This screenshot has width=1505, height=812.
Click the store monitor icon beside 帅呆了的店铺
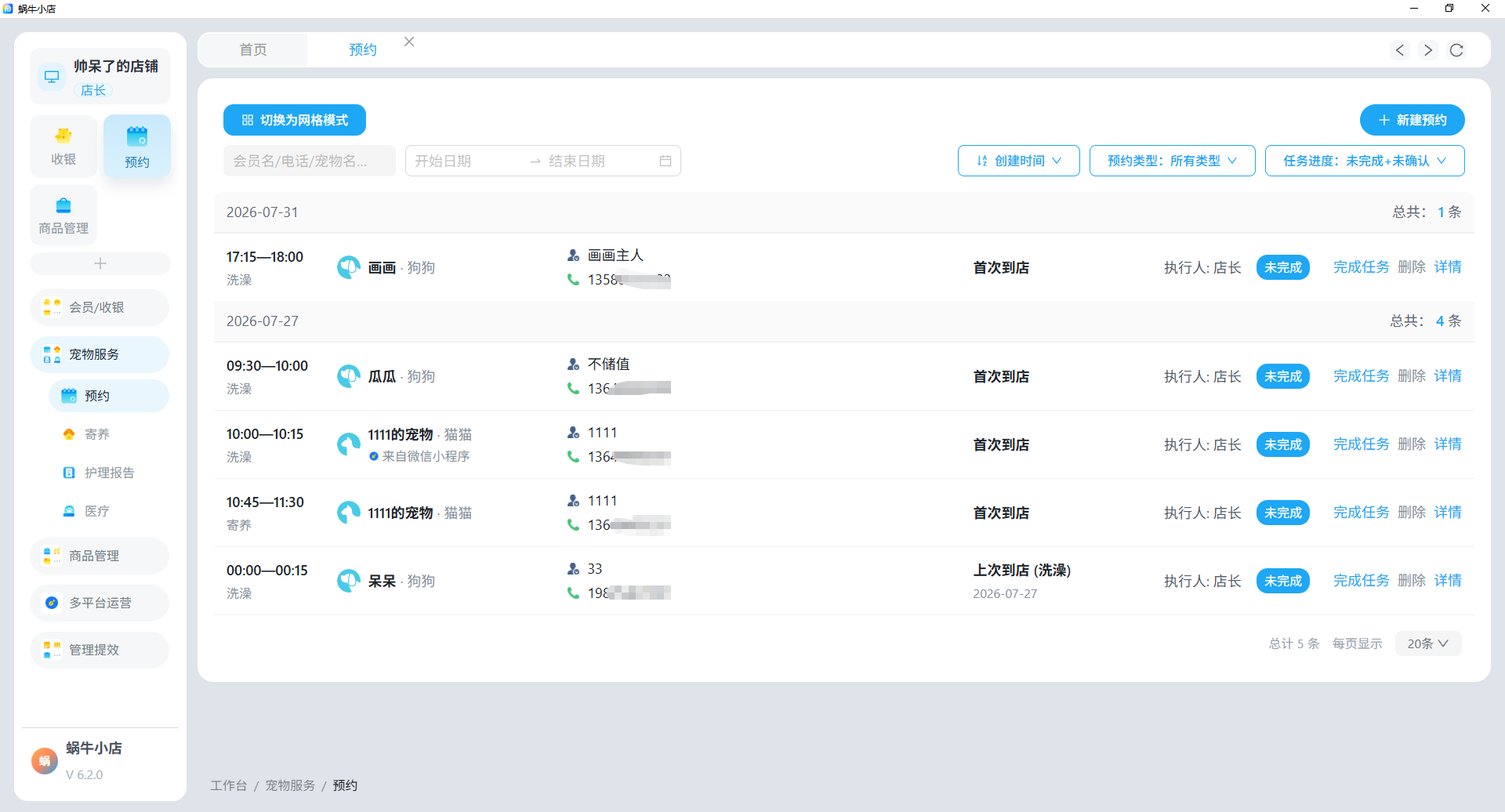click(52, 77)
